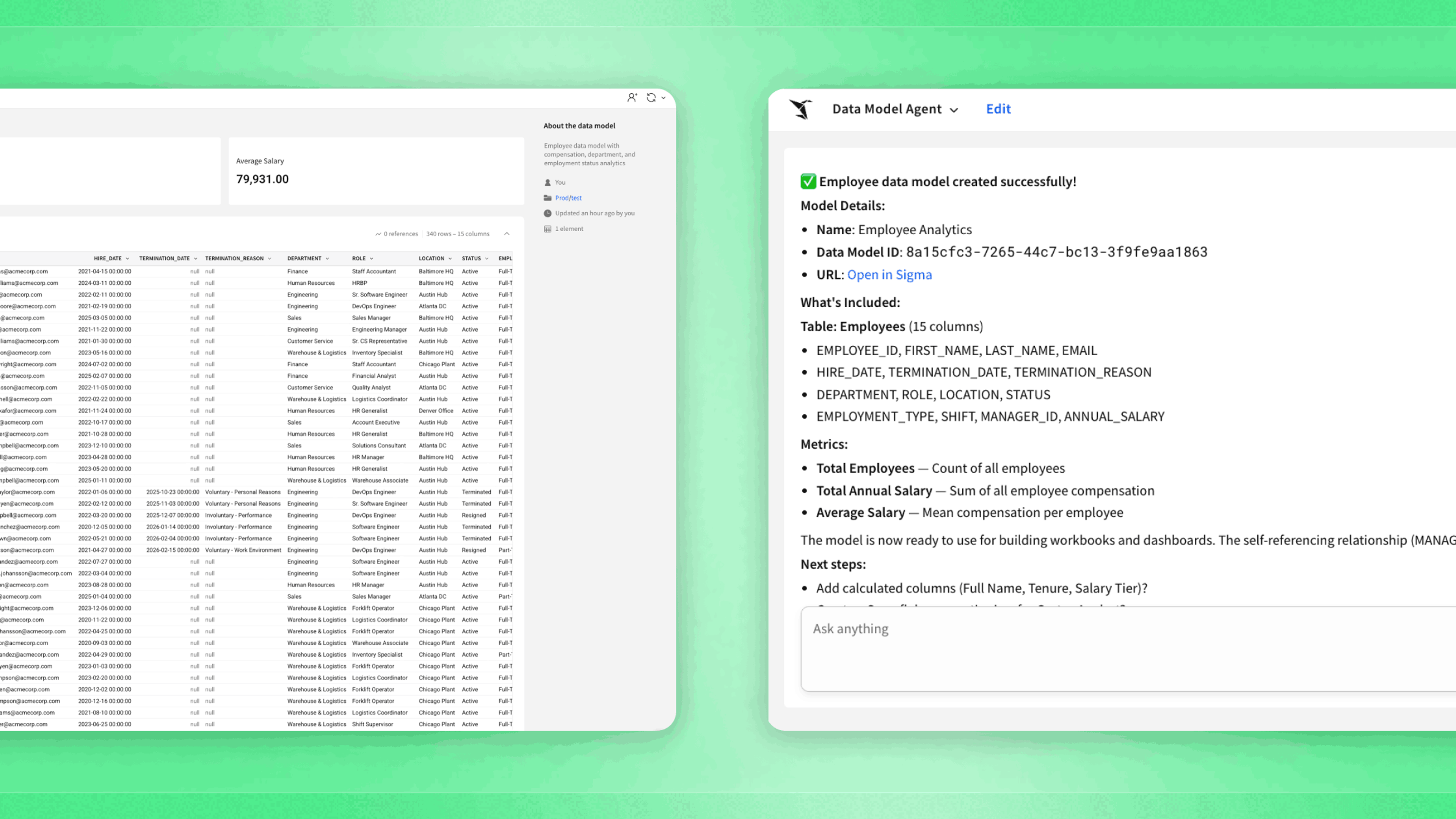The height and width of the screenshot is (819, 1456).
Task: Open LOCATION column menu arrow
Action: [450, 259]
